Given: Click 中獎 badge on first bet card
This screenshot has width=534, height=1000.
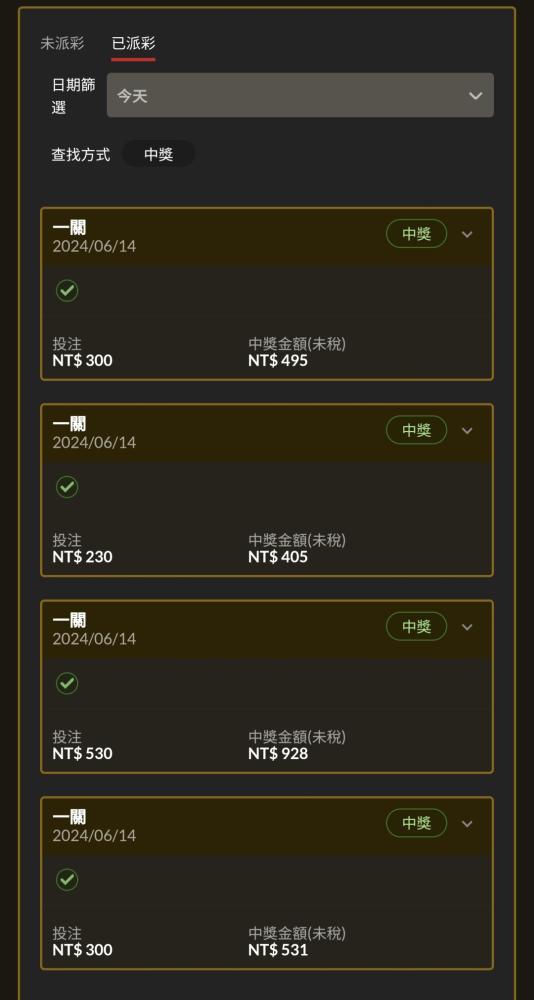Looking at the screenshot, I should pos(417,234).
